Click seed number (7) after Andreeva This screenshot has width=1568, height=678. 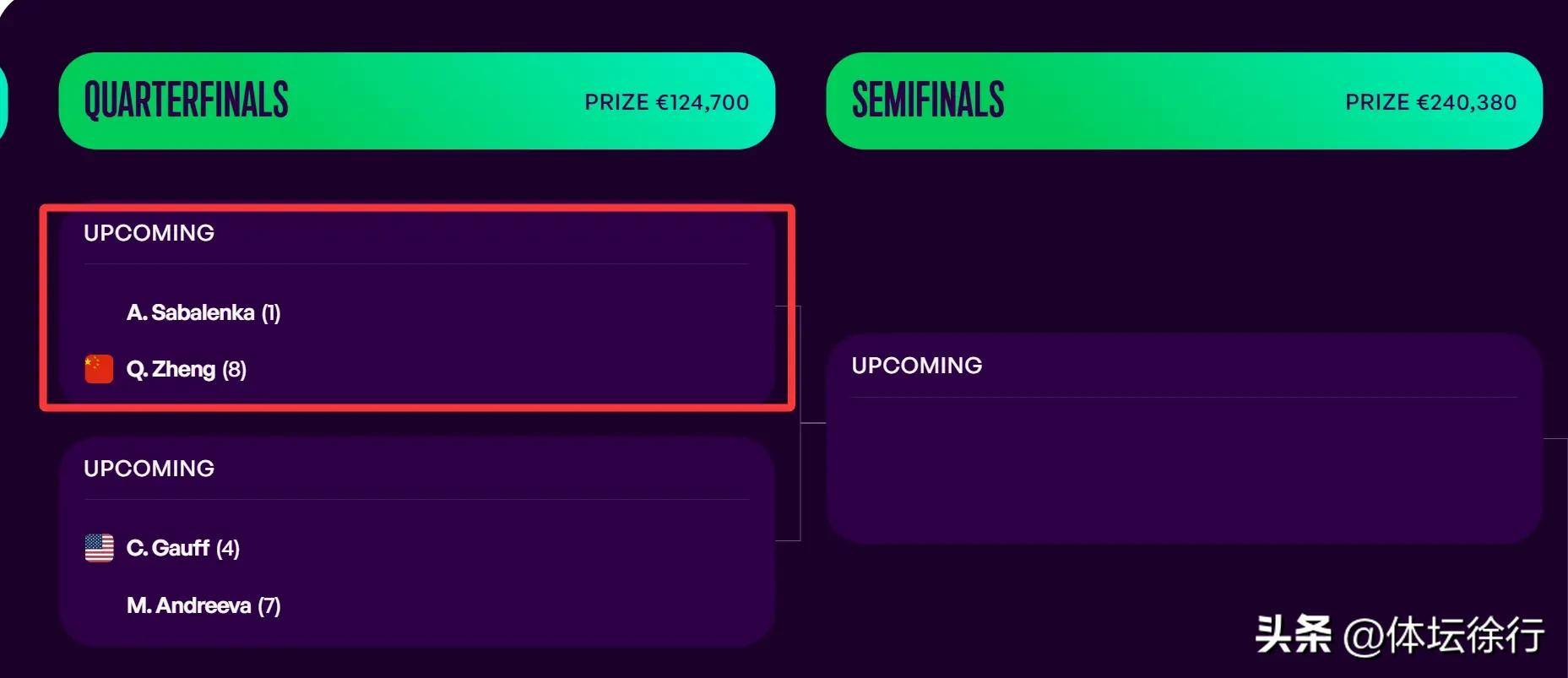click(269, 605)
